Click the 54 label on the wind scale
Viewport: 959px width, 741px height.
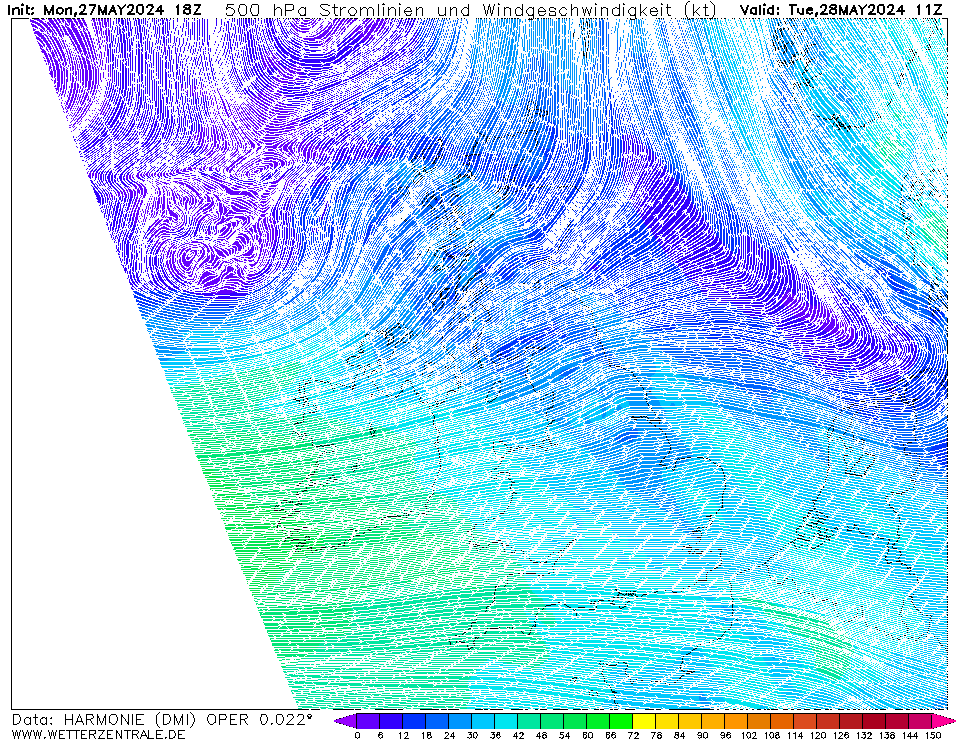tap(564, 735)
